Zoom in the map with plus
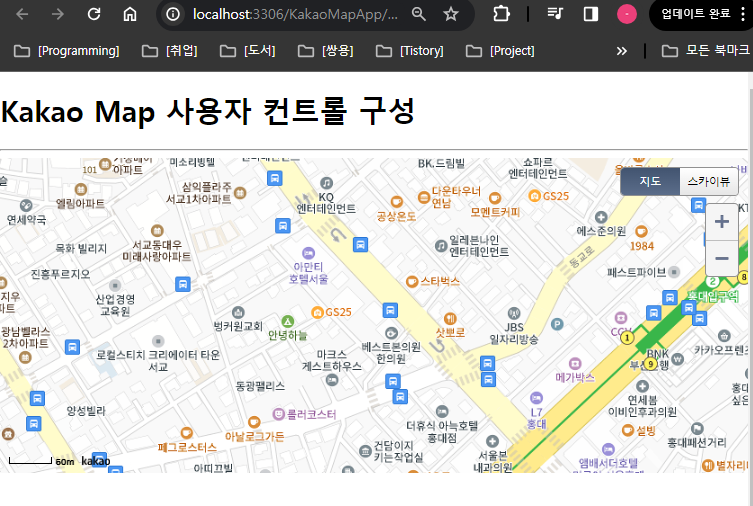 (722, 222)
